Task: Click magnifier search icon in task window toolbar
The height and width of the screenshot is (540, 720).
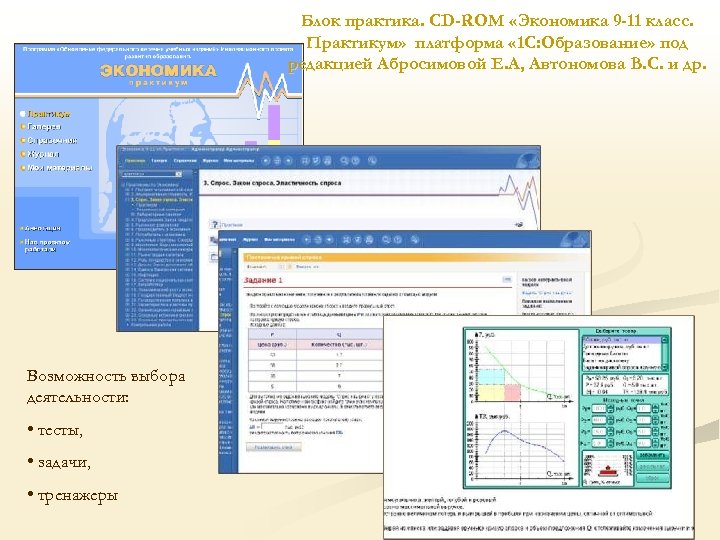Action: 386,240
